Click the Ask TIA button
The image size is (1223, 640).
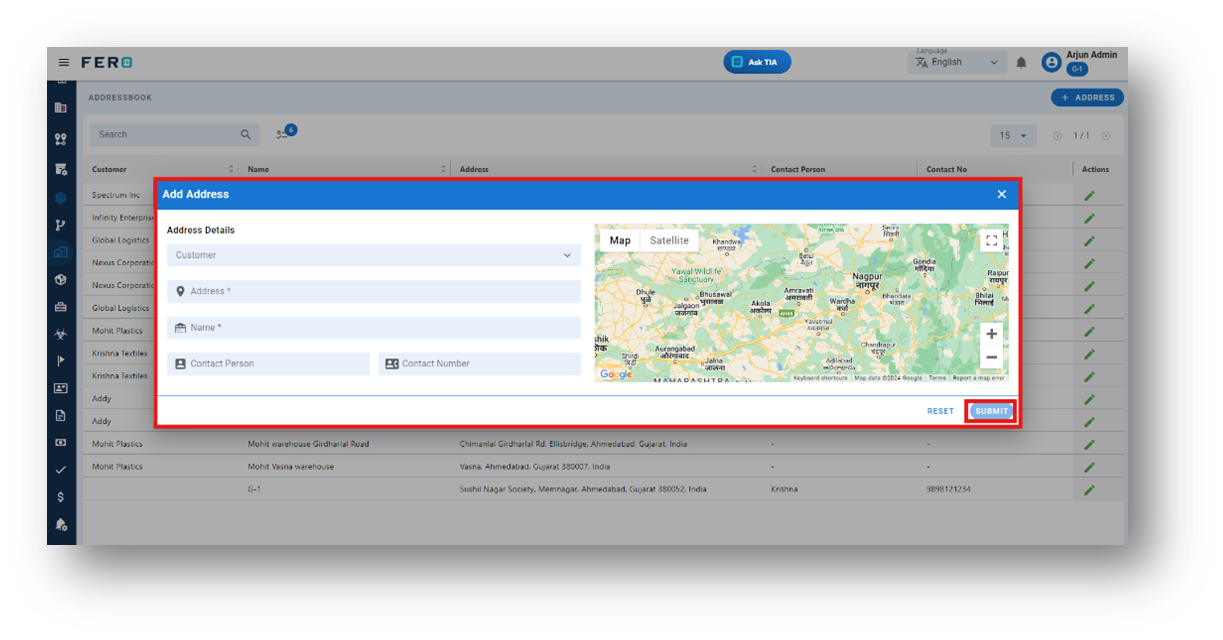(757, 62)
